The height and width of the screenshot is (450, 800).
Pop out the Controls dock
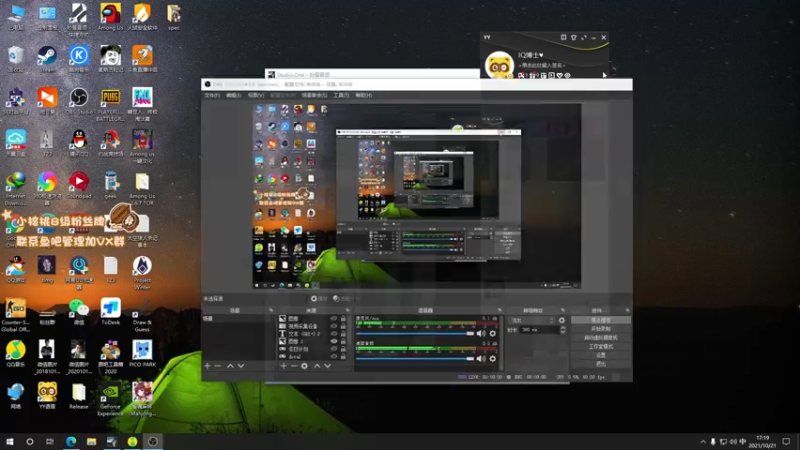pos(627,310)
